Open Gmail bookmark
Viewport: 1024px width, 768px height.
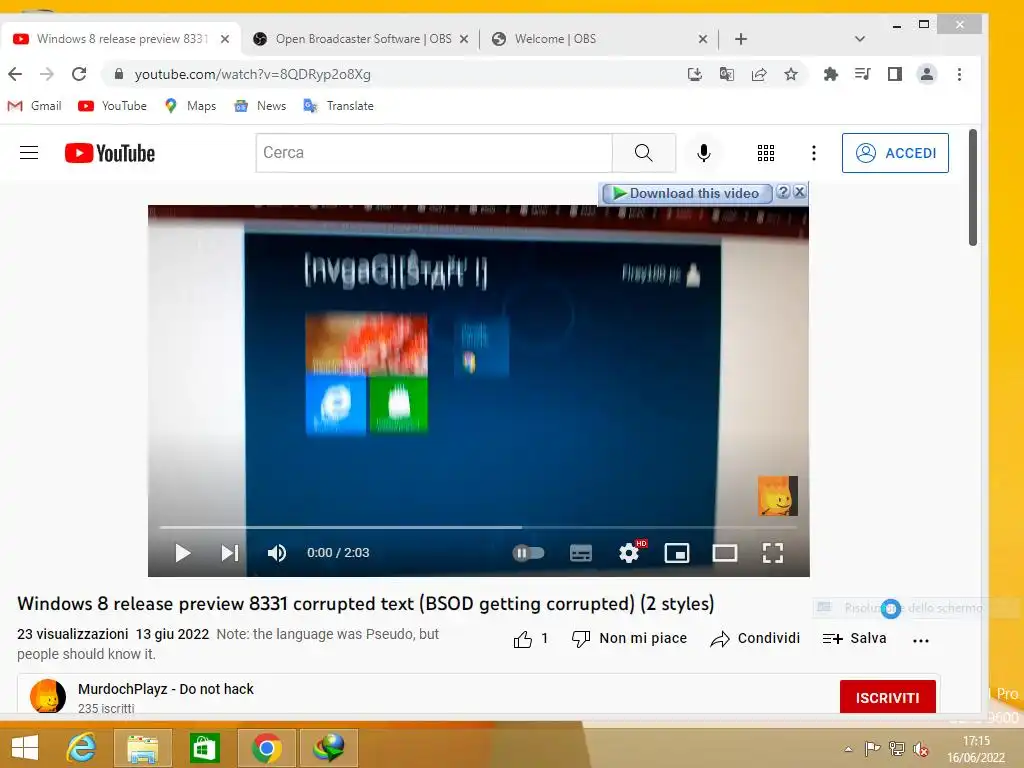pyautogui.click(x=34, y=106)
